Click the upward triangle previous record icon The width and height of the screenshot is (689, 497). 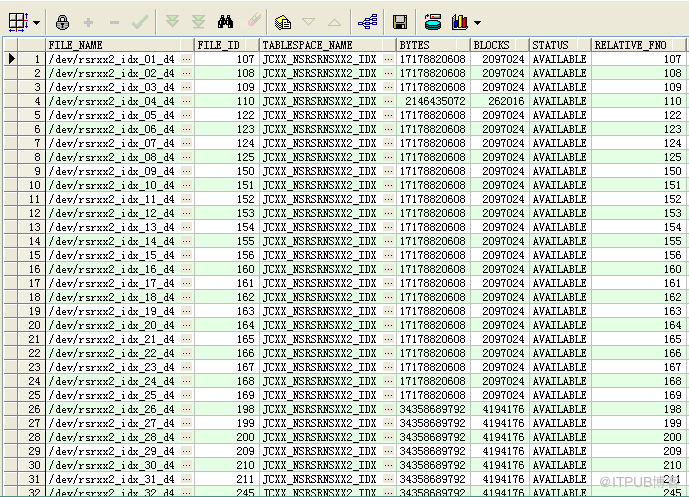point(334,22)
